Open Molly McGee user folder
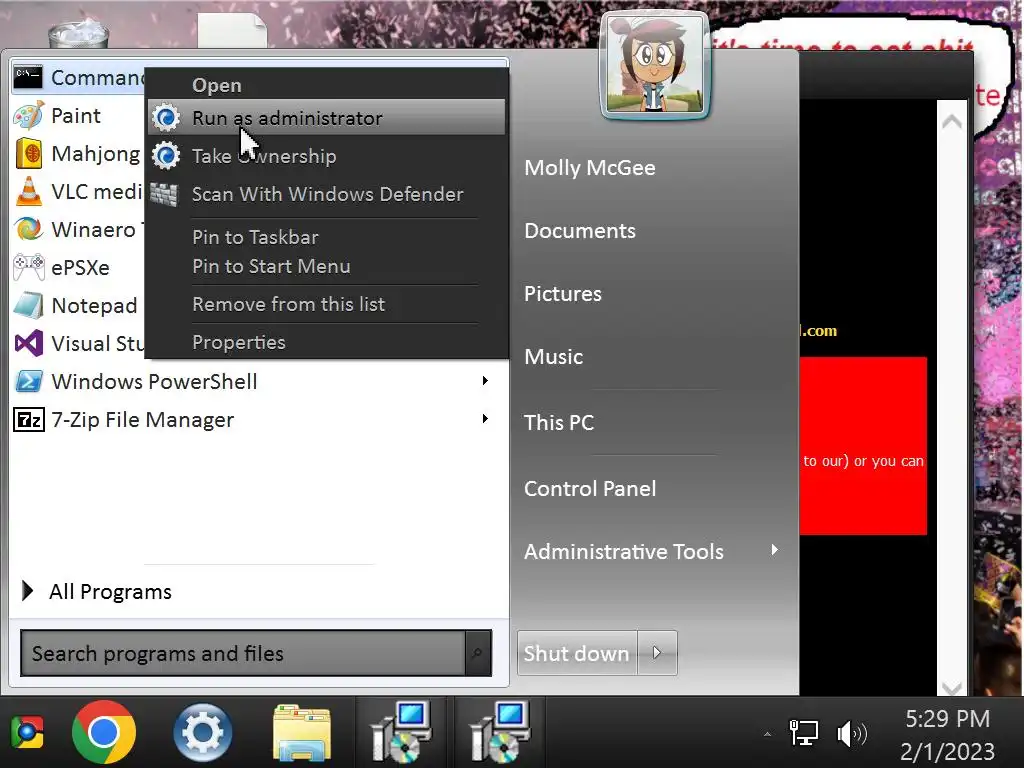1024x768 pixels. tap(590, 168)
